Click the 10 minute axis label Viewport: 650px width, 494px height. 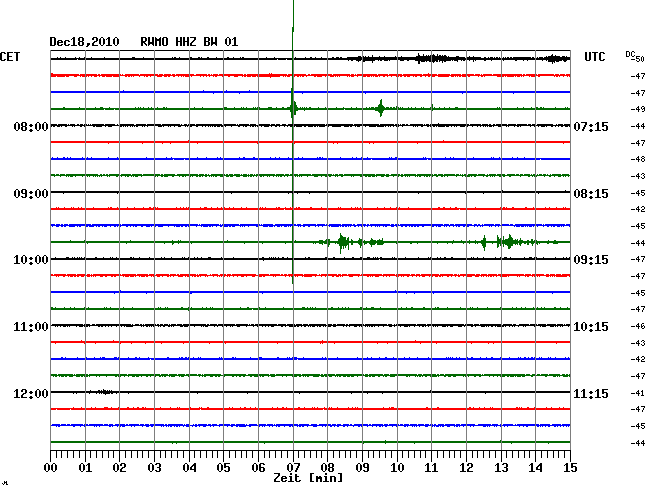click(x=397, y=468)
